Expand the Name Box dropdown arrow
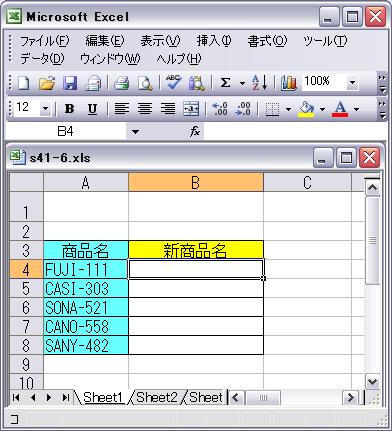The image size is (392, 431). tap(135, 132)
